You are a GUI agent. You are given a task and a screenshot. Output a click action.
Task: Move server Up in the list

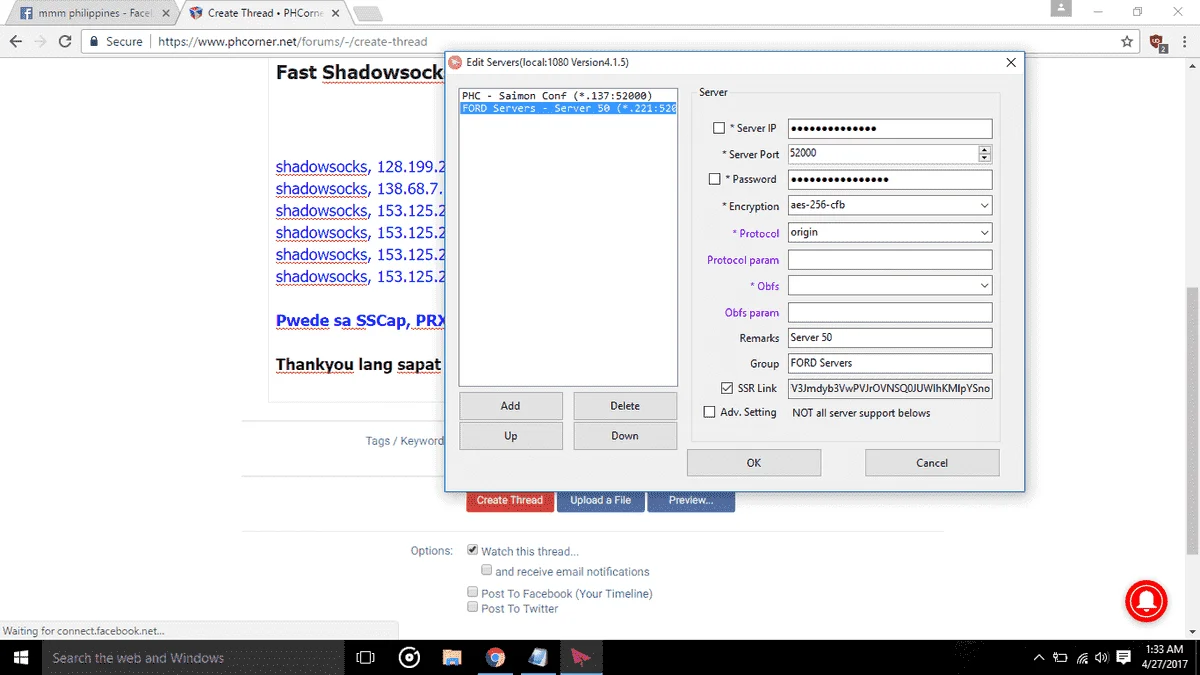(x=510, y=436)
